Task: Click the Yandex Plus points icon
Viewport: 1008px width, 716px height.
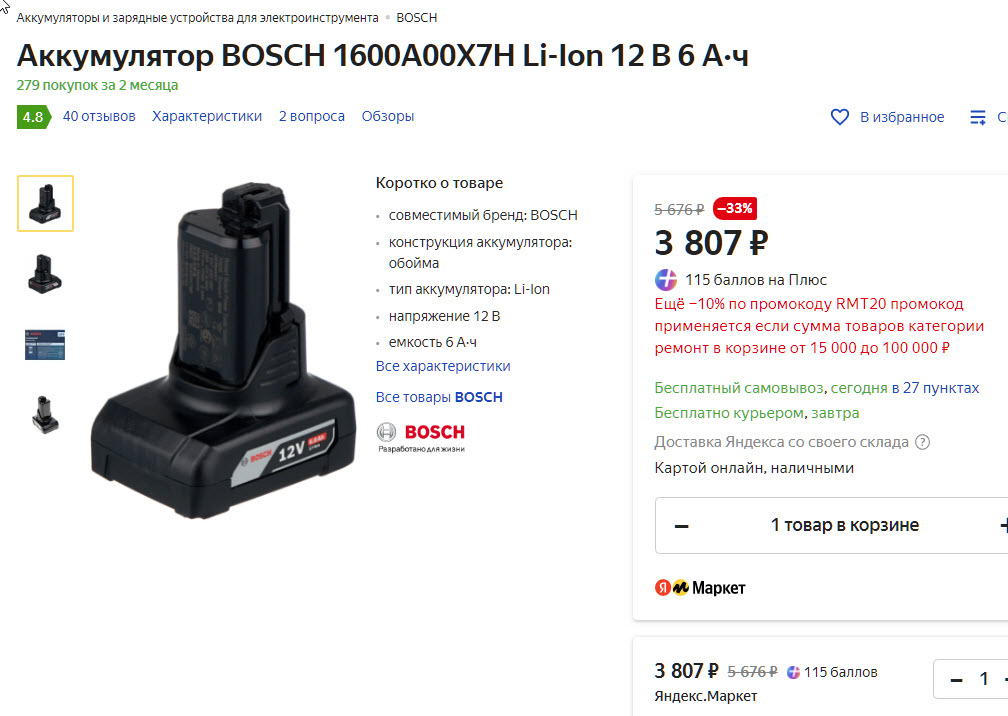Action: click(x=666, y=280)
